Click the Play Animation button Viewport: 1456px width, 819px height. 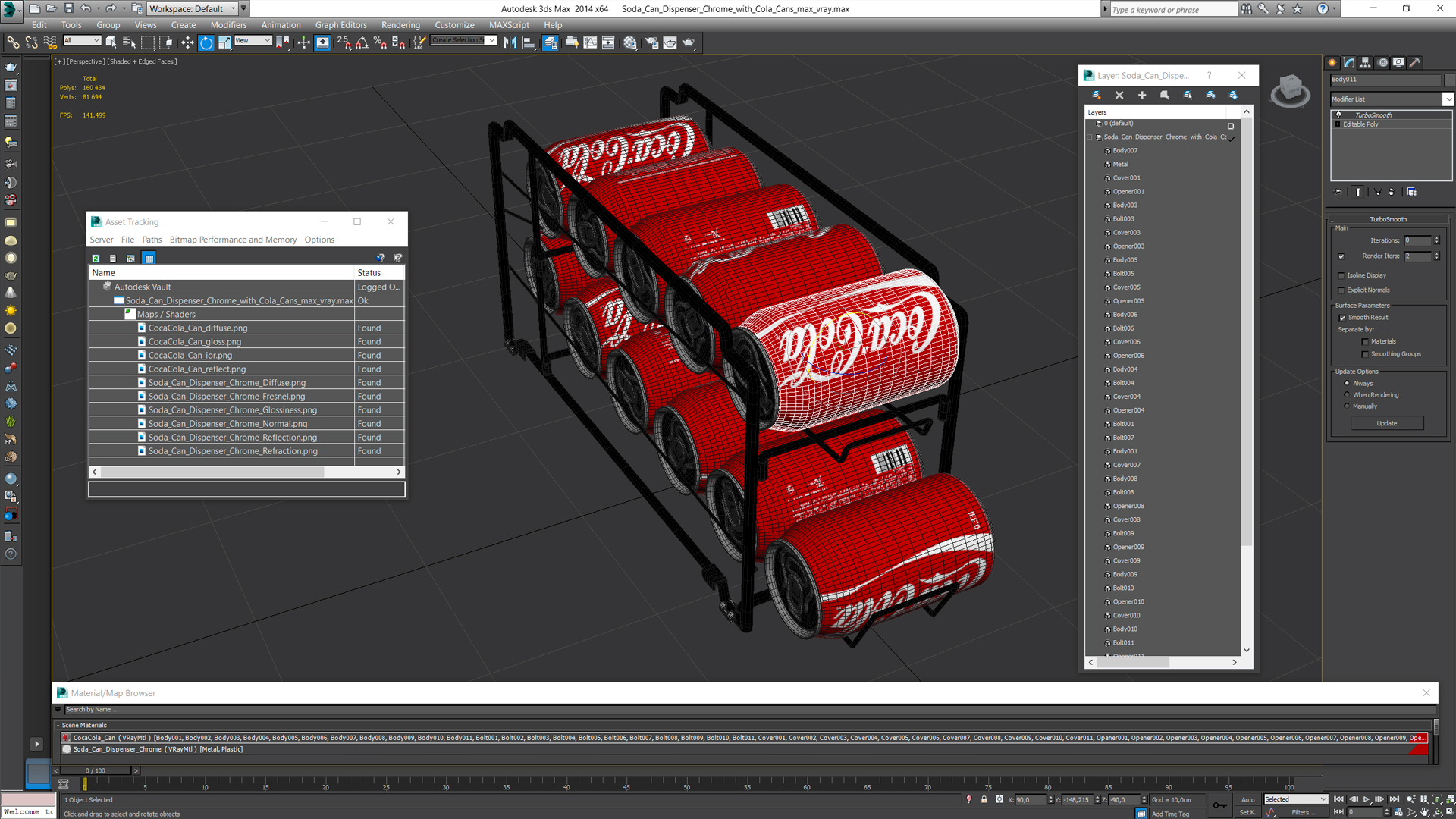point(1367,799)
